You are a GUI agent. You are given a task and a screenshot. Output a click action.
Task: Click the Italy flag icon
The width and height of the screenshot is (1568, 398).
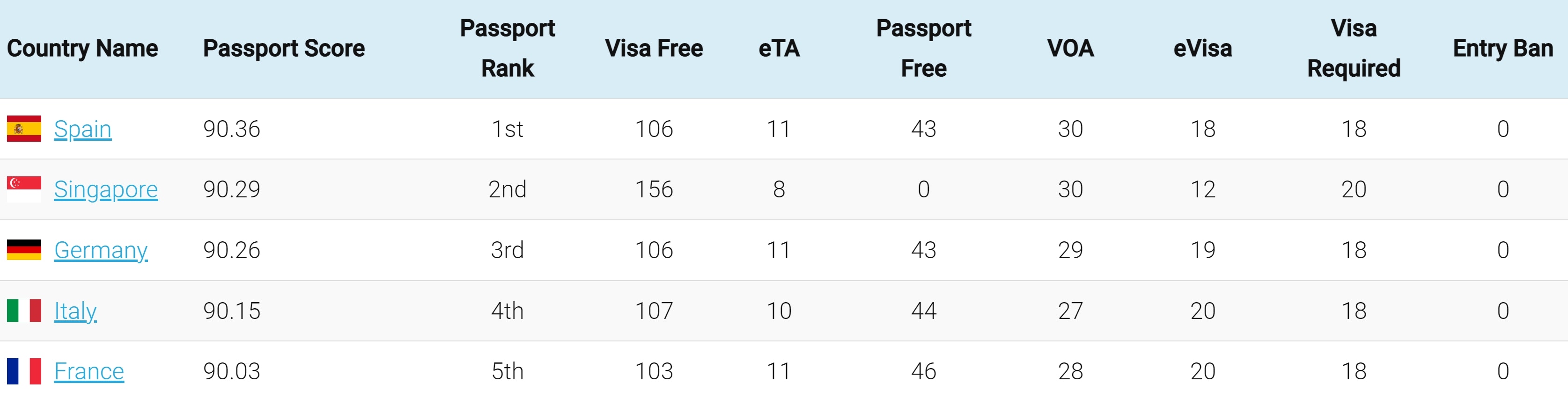24,311
